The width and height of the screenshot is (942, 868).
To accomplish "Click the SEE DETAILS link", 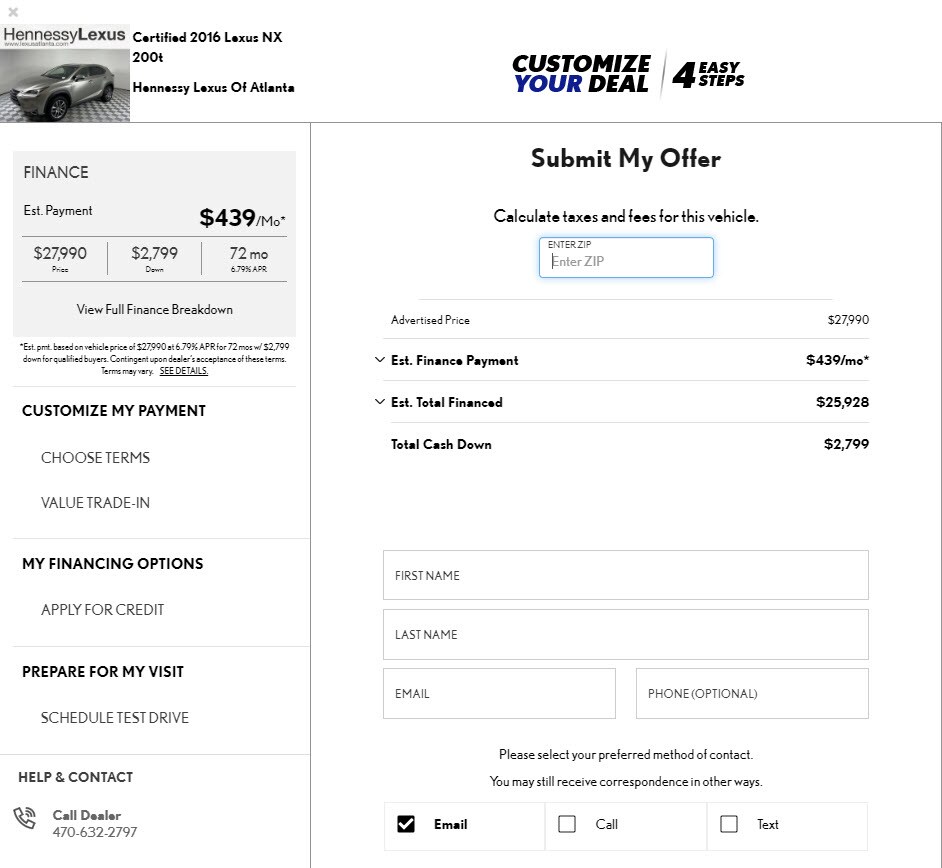I will (184, 371).
